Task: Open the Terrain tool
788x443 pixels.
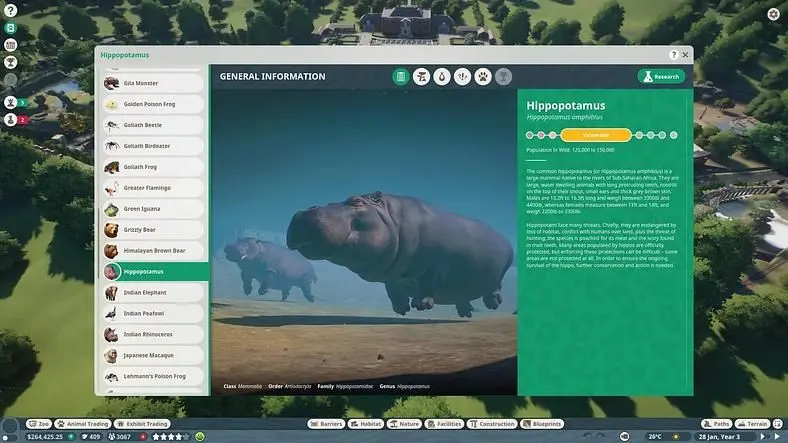Action: click(x=753, y=424)
